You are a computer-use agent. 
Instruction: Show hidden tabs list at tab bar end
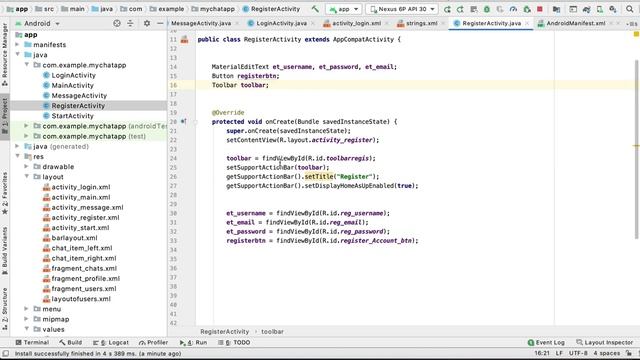632,24
